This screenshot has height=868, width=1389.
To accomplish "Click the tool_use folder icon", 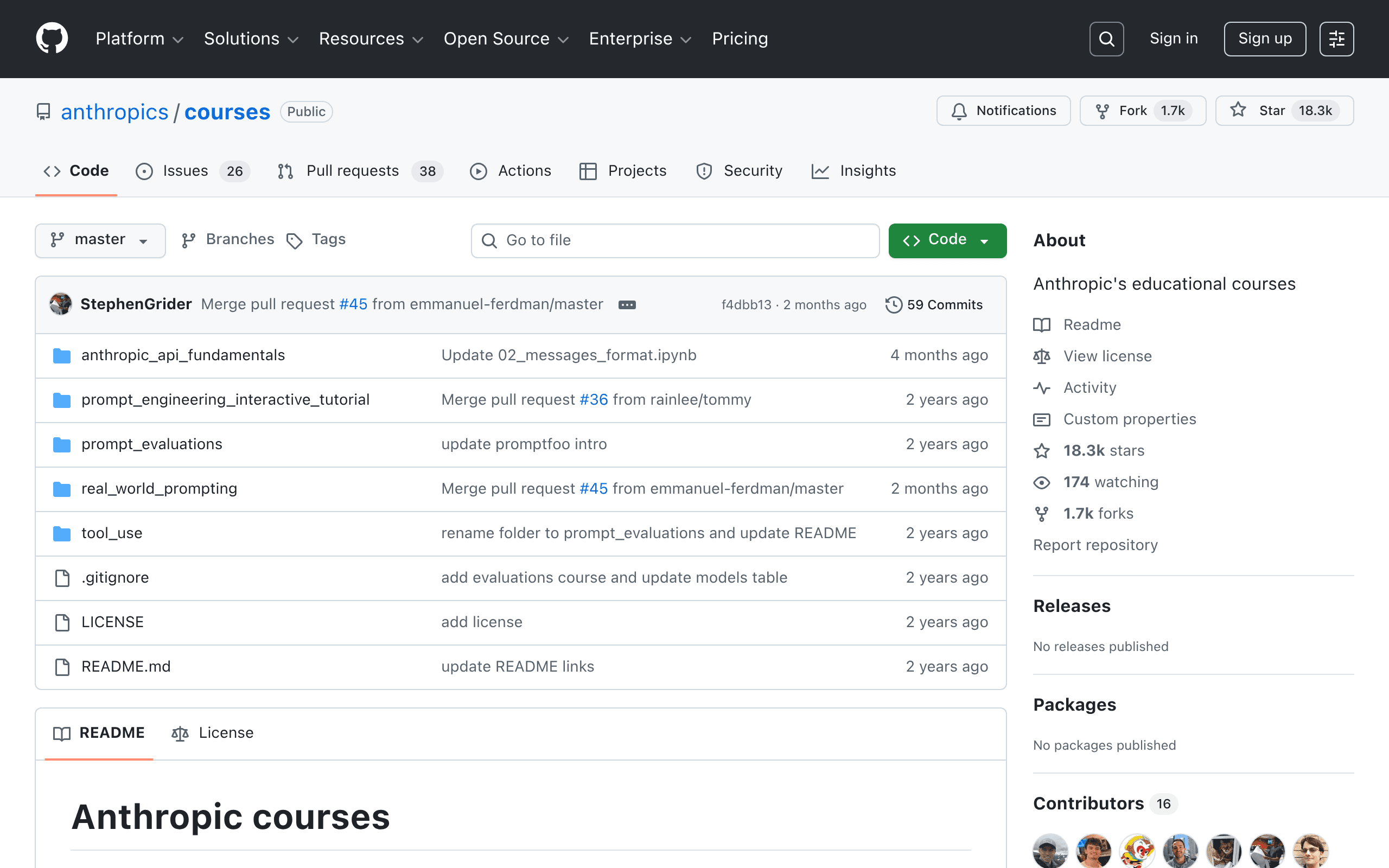I will coord(61,534).
